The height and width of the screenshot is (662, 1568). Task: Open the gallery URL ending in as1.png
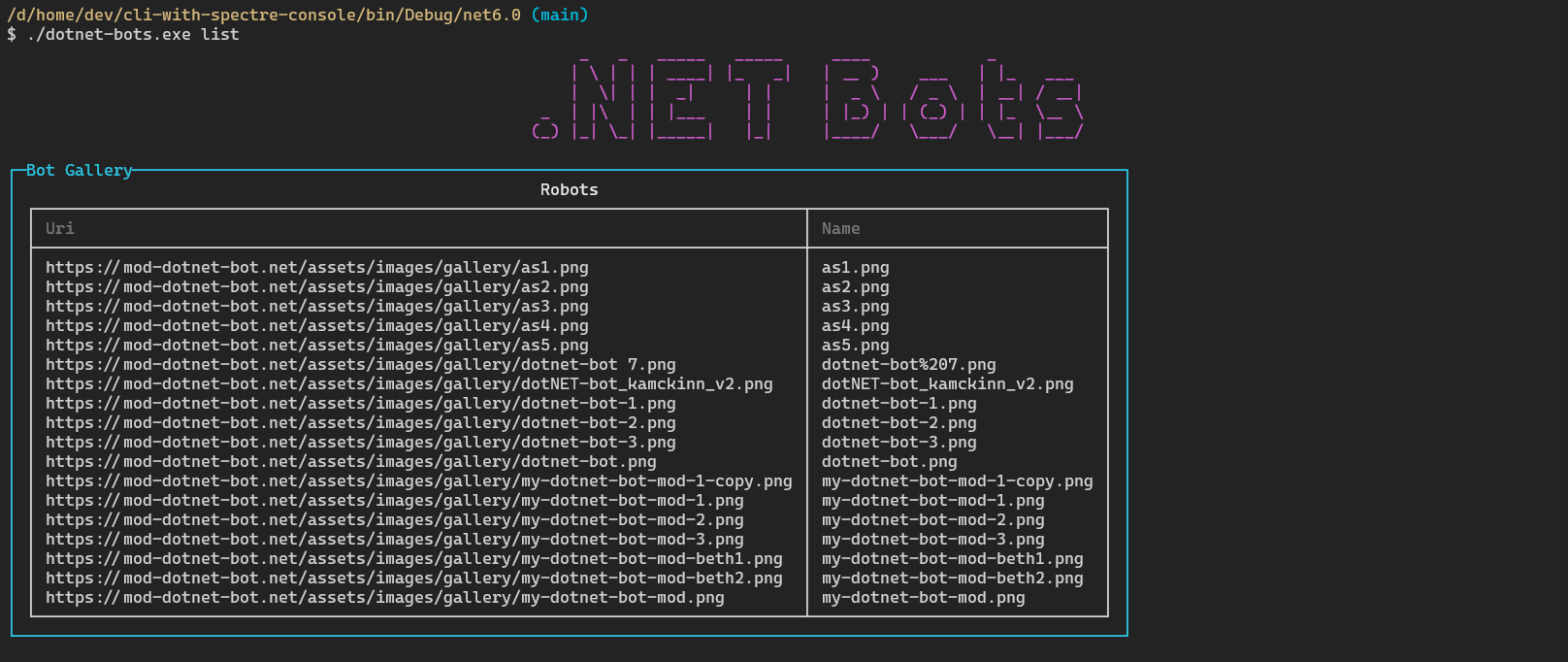click(317, 267)
